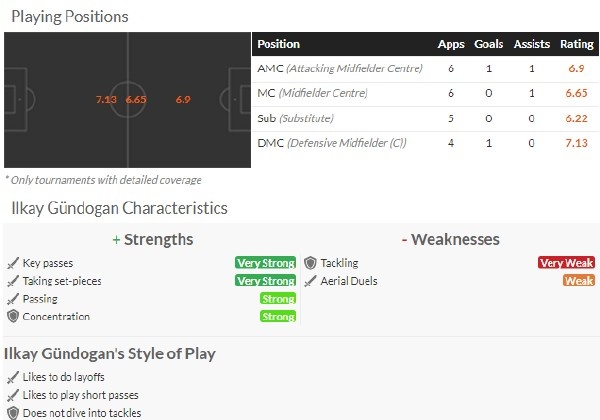Click the 7.13 rating on the pitch map

[107, 100]
